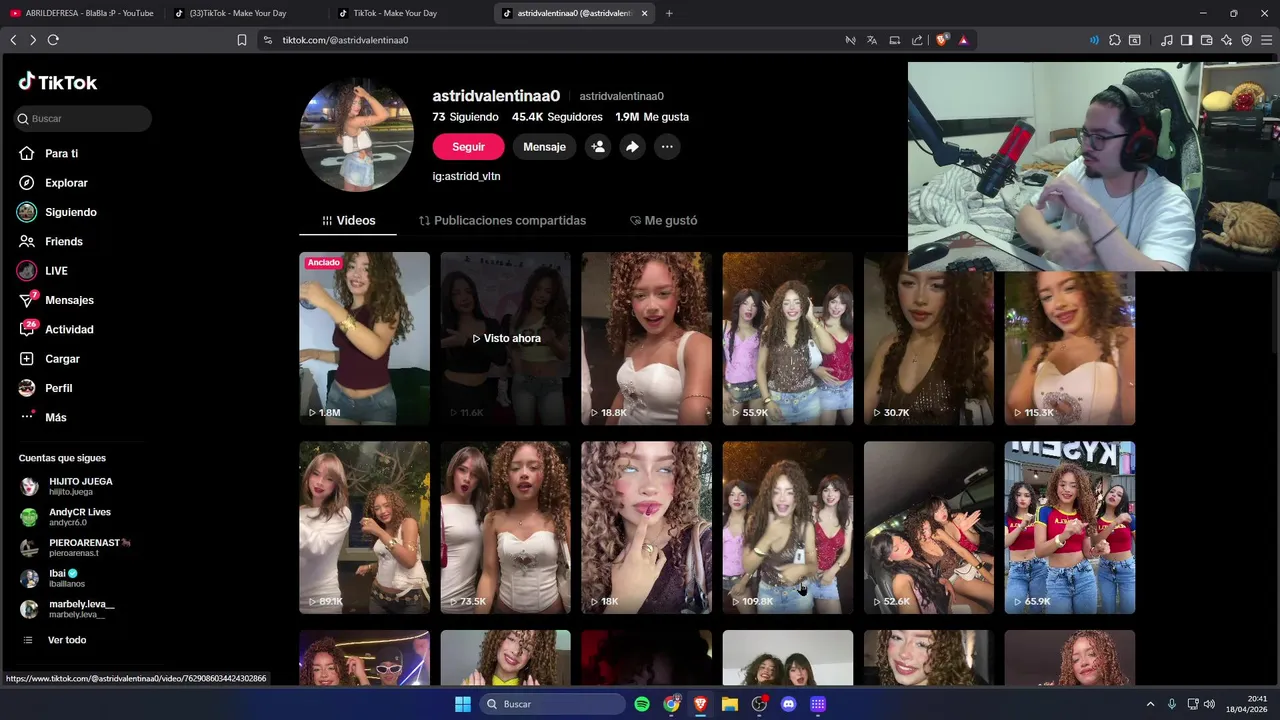
Task: Go back in browser history
Action: [x=13, y=40]
